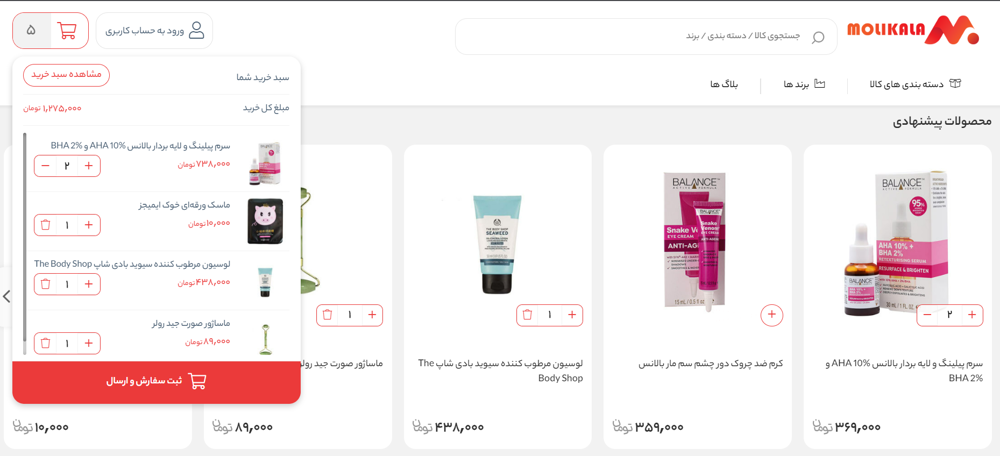The image size is (1000, 456).
Task: Increase pig mask quantity in cart popup
Action: [89, 225]
